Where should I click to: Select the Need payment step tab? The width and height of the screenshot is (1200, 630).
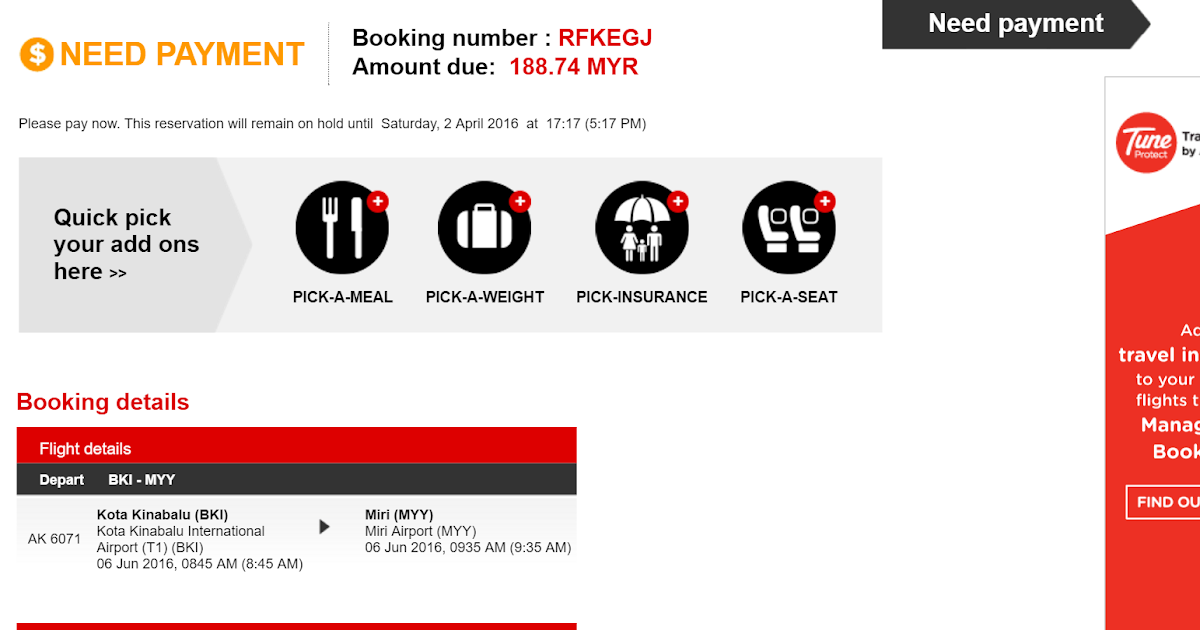(x=1015, y=24)
